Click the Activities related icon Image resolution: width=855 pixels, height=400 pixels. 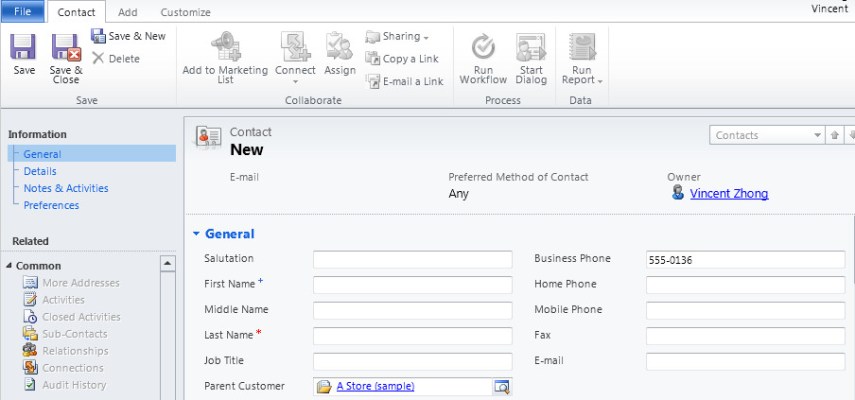30,299
